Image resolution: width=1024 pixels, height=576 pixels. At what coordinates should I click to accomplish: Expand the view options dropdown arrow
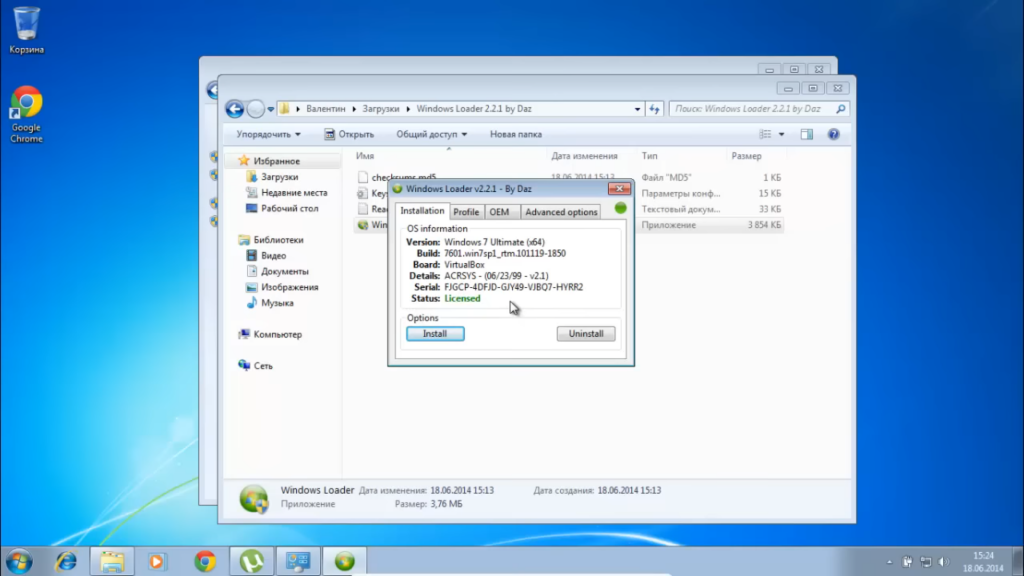(782, 135)
